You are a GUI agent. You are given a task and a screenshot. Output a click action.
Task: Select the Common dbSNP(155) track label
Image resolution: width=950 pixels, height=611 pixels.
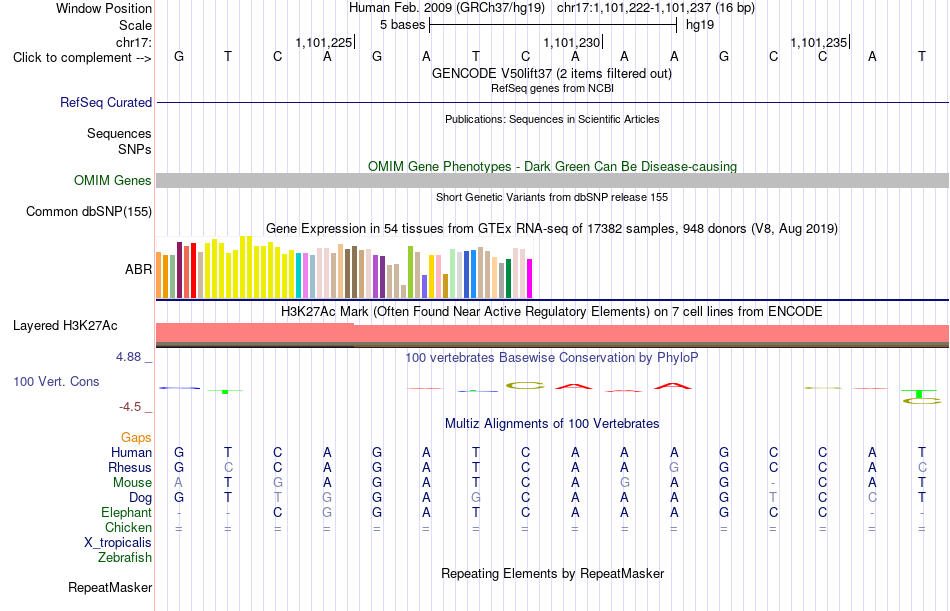(88, 212)
